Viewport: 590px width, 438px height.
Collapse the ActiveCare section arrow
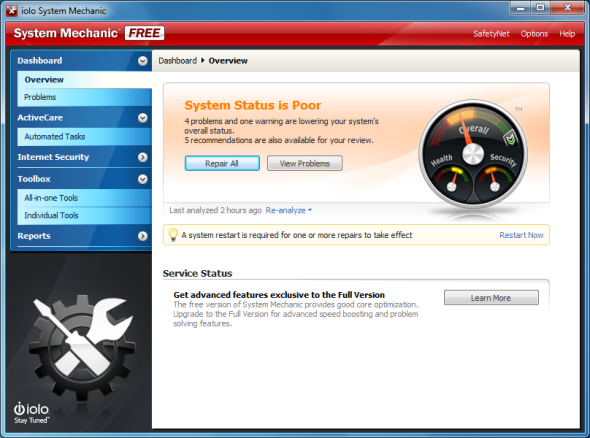coord(142,118)
